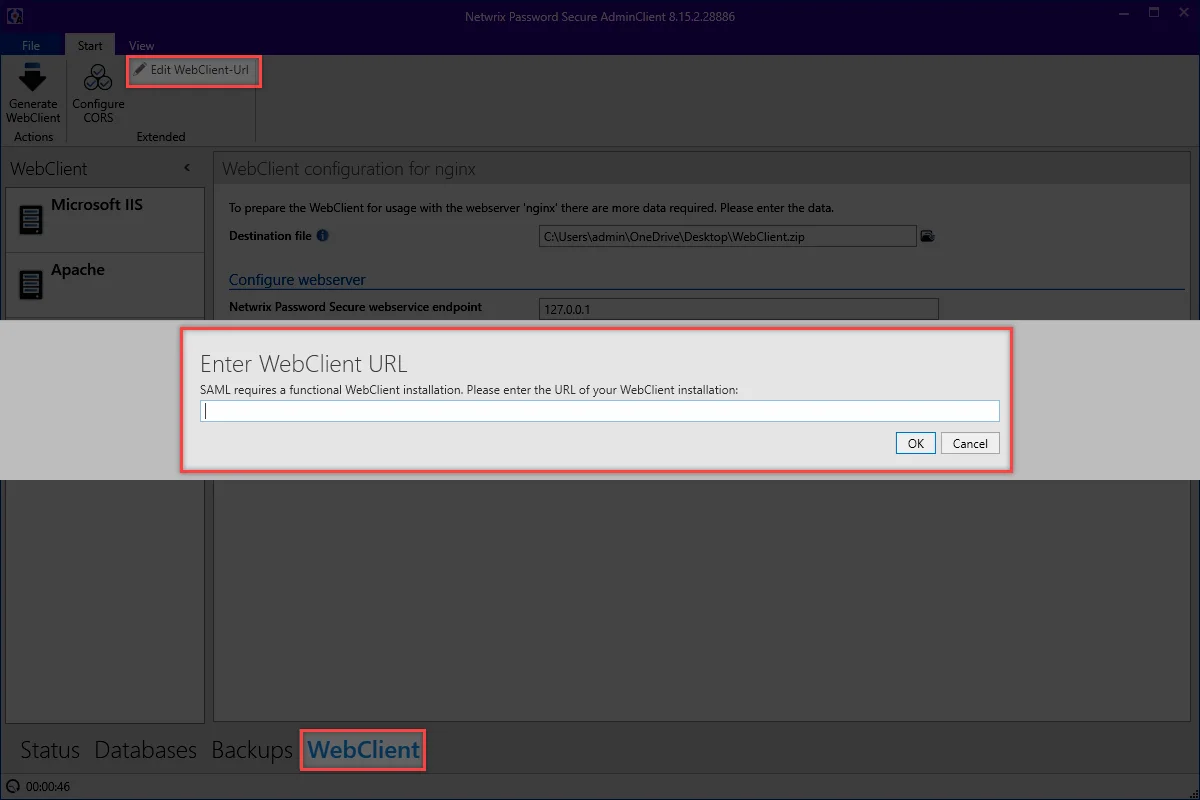Click the Microsoft IIS server icon

point(31,218)
